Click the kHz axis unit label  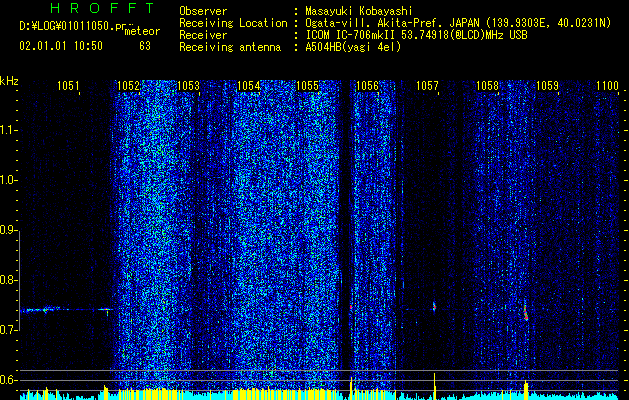click(9, 81)
